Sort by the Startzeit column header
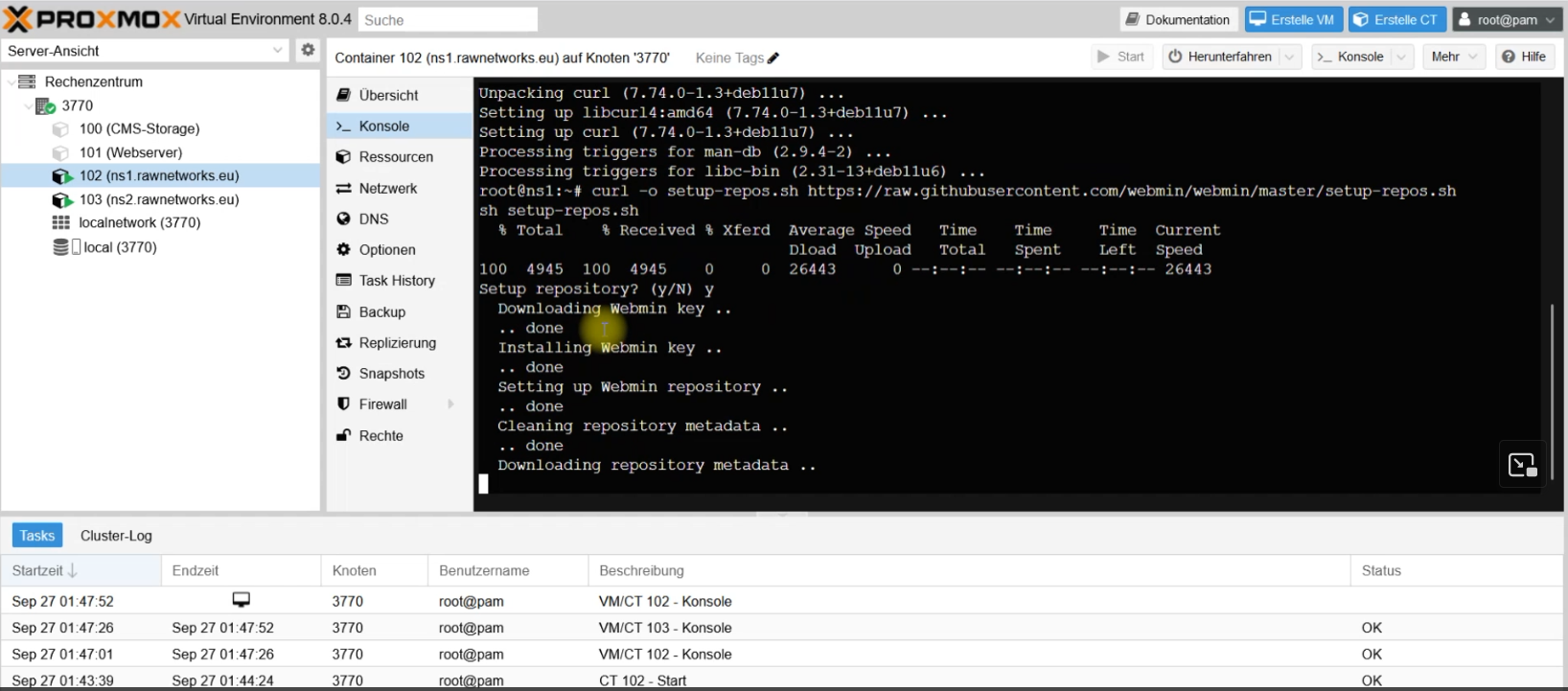Screen dimensions: 1568x691 (81, 570)
